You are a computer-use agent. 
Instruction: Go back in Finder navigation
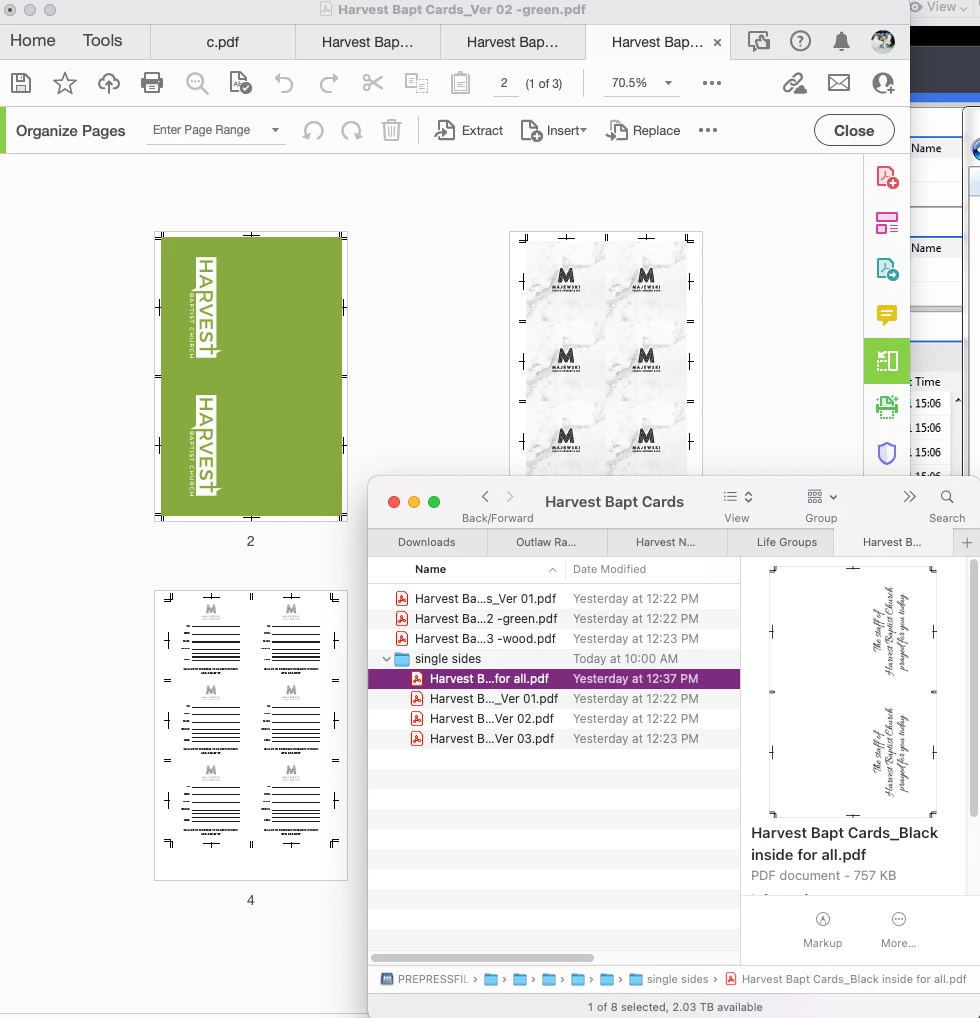(x=485, y=497)
